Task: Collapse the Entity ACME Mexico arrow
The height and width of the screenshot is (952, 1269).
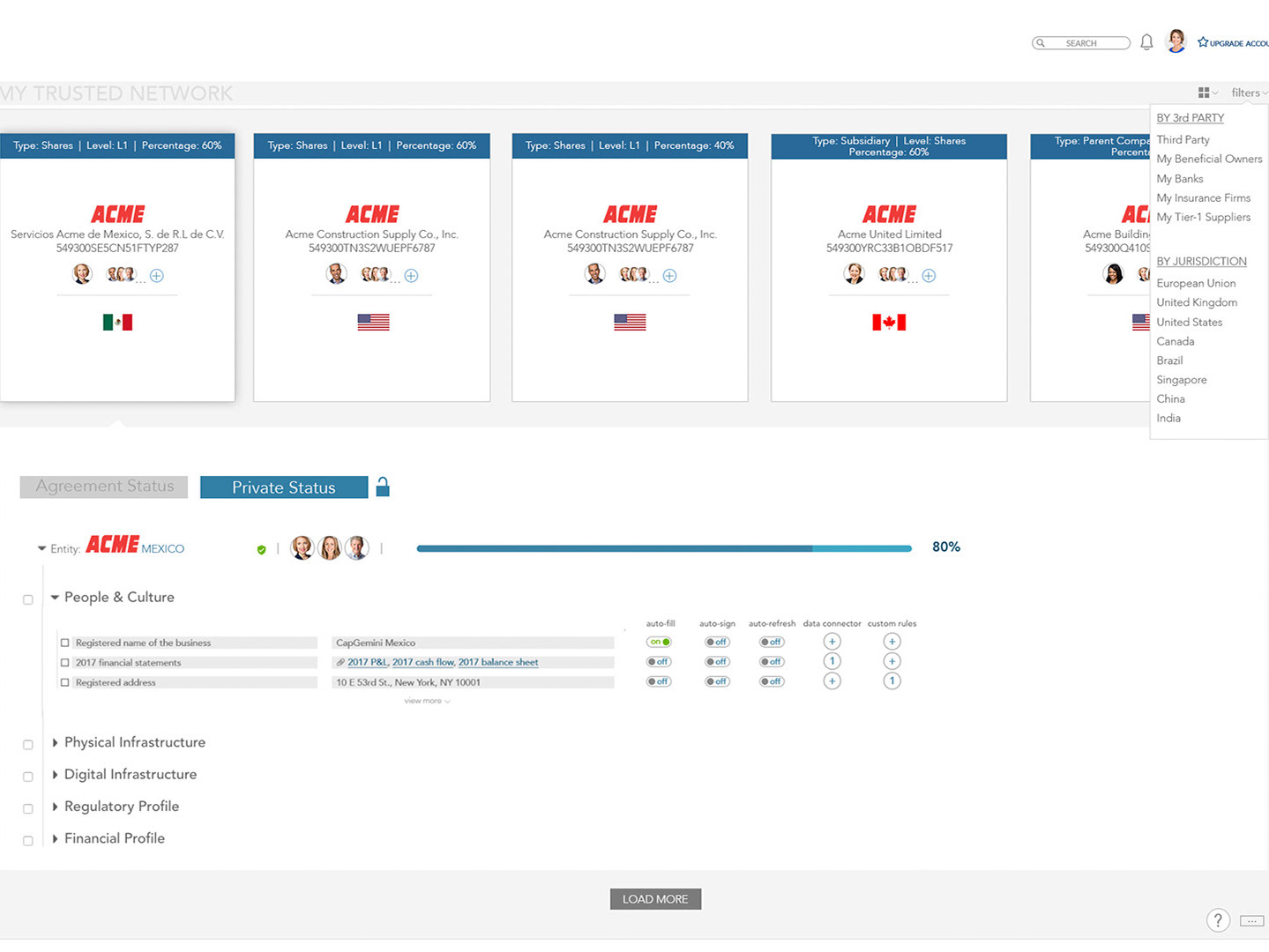Action: [41, 548]
